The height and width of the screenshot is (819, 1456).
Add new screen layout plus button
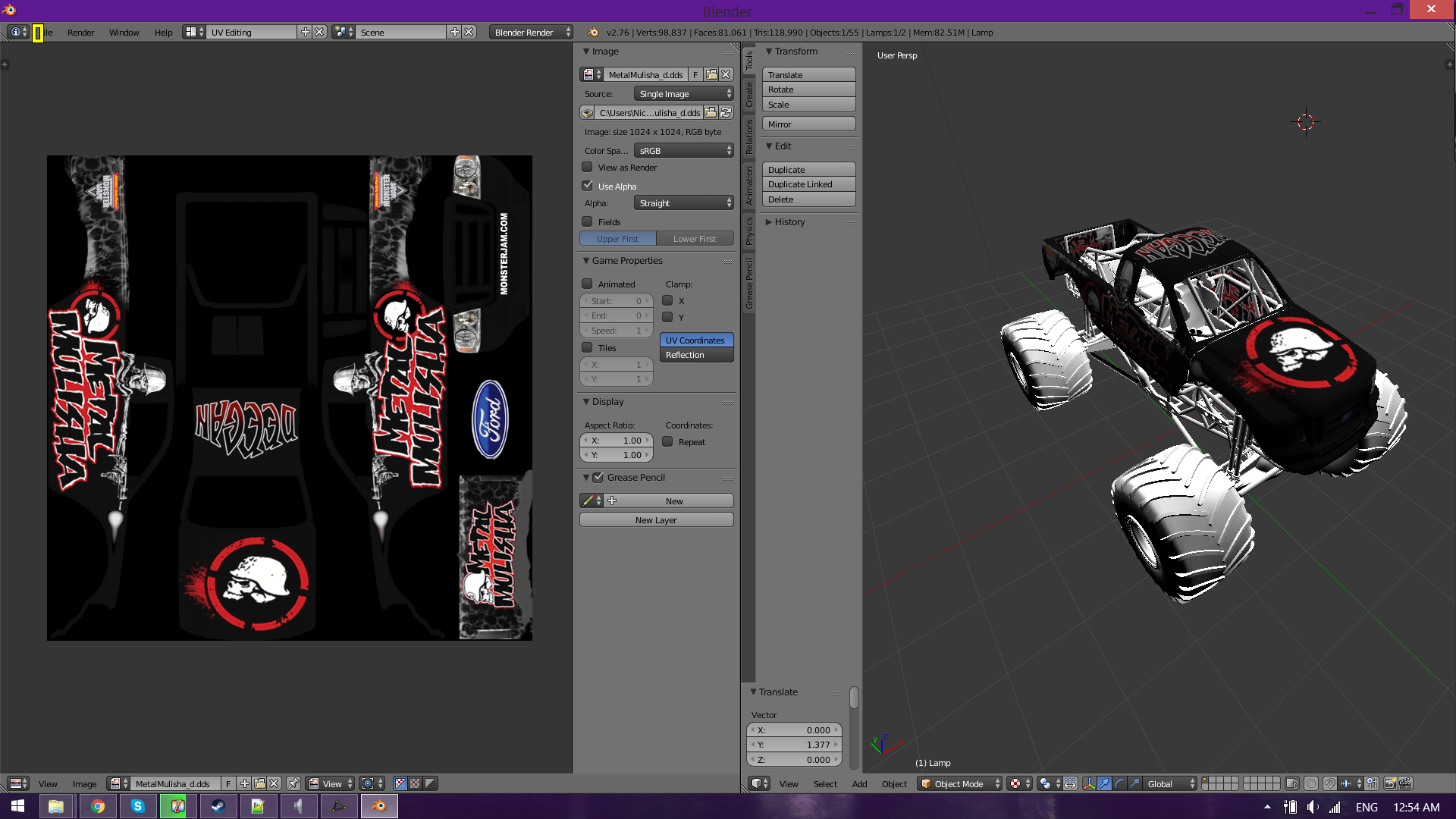305,32
